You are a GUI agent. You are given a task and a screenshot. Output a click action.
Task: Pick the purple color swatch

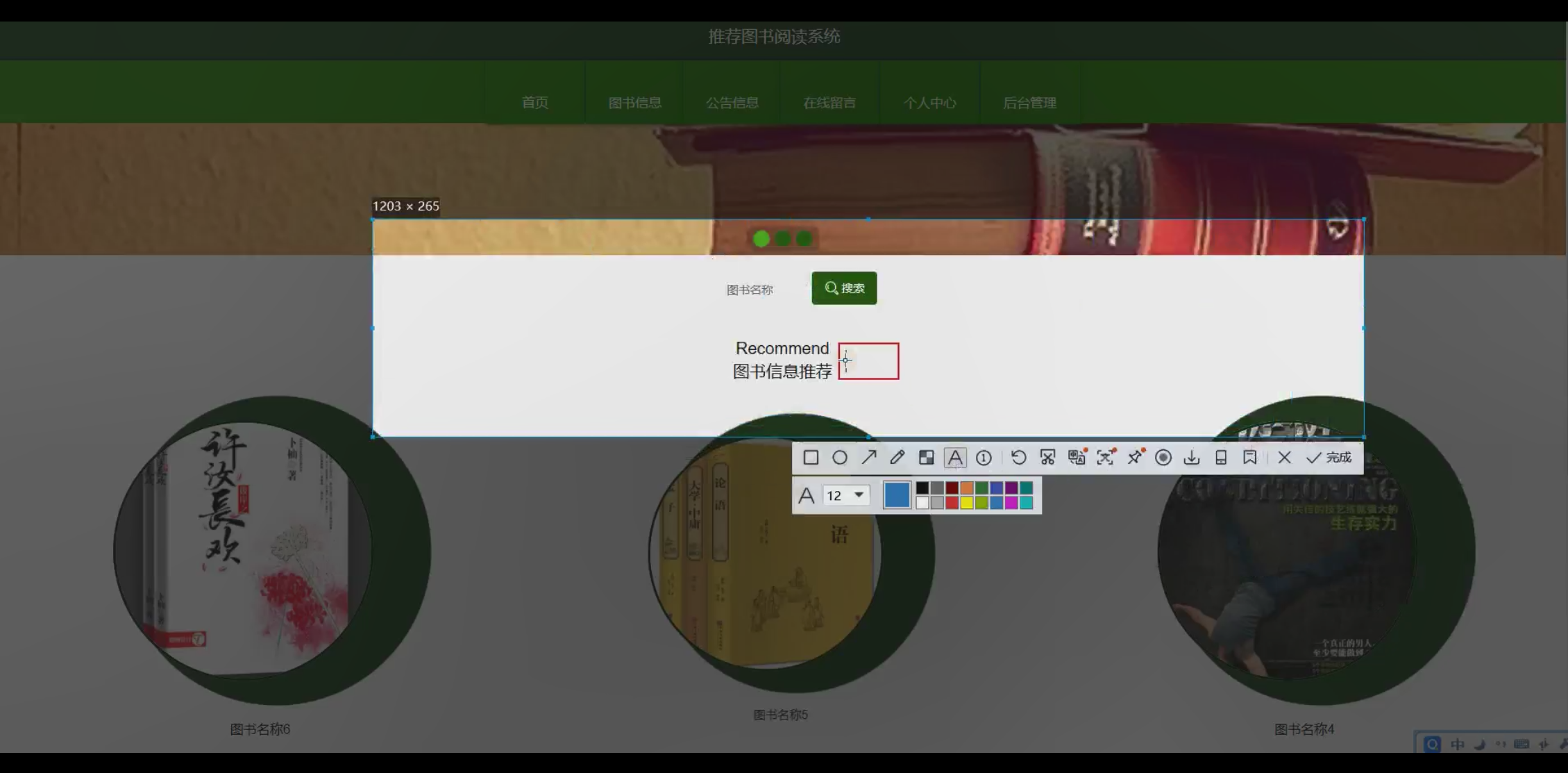point(1011,488)
